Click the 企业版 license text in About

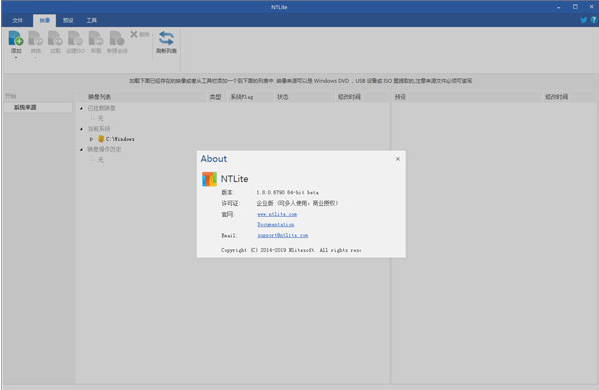297,203
